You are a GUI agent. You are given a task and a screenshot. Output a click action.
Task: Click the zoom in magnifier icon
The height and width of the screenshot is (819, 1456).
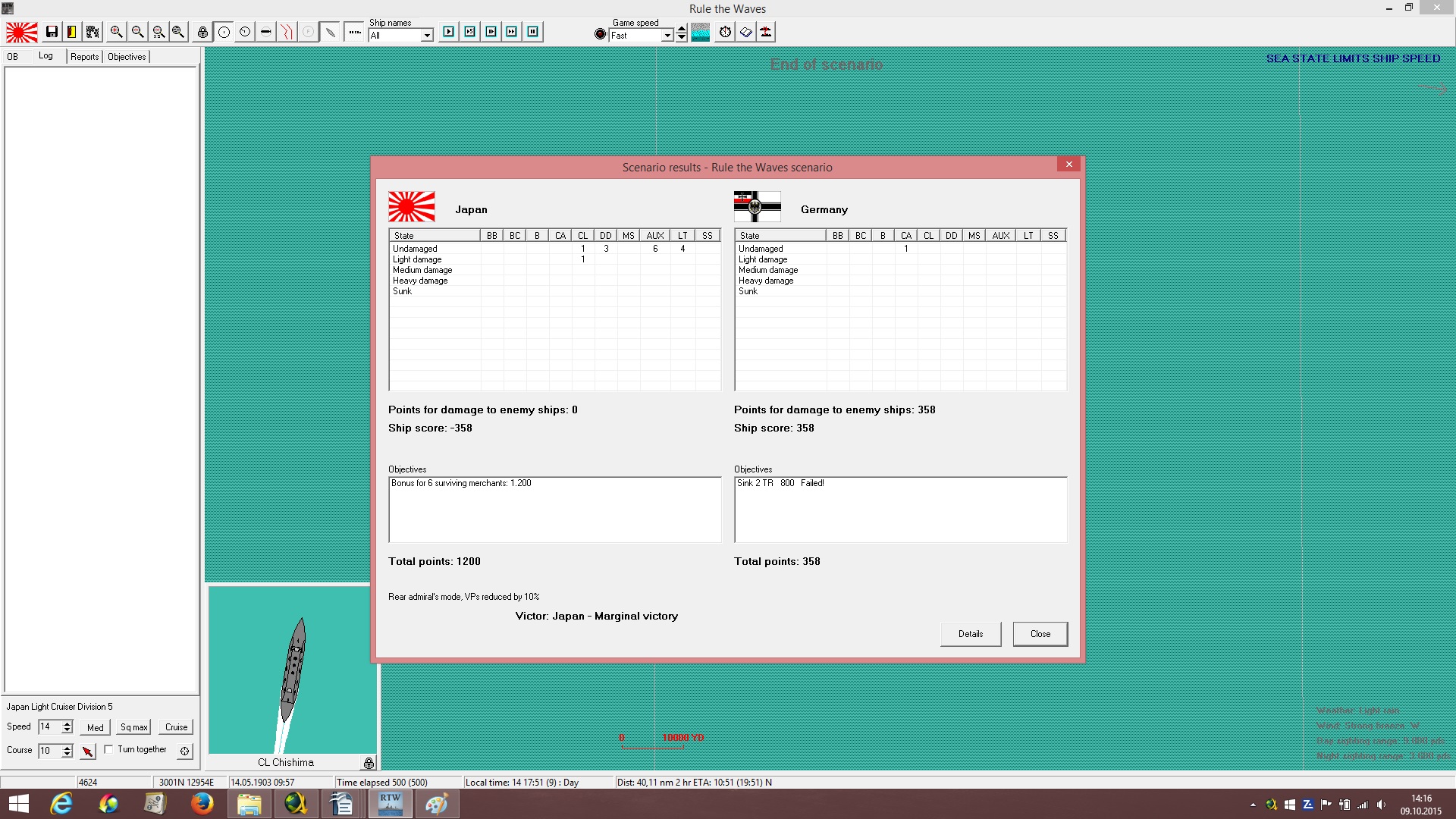tap(117, 32)
